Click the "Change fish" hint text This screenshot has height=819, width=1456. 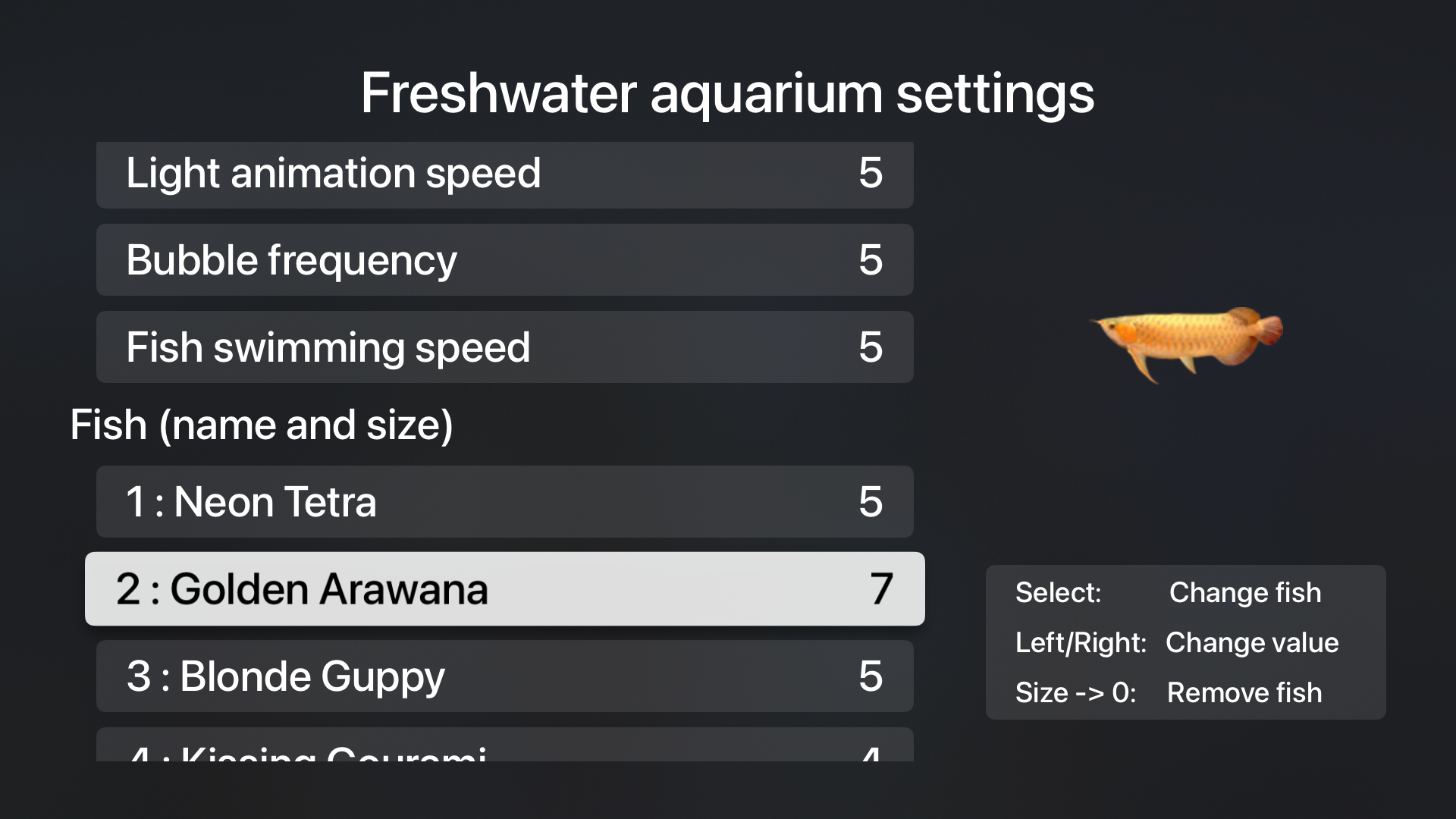pyautogui.click(x=1245, y=593)
